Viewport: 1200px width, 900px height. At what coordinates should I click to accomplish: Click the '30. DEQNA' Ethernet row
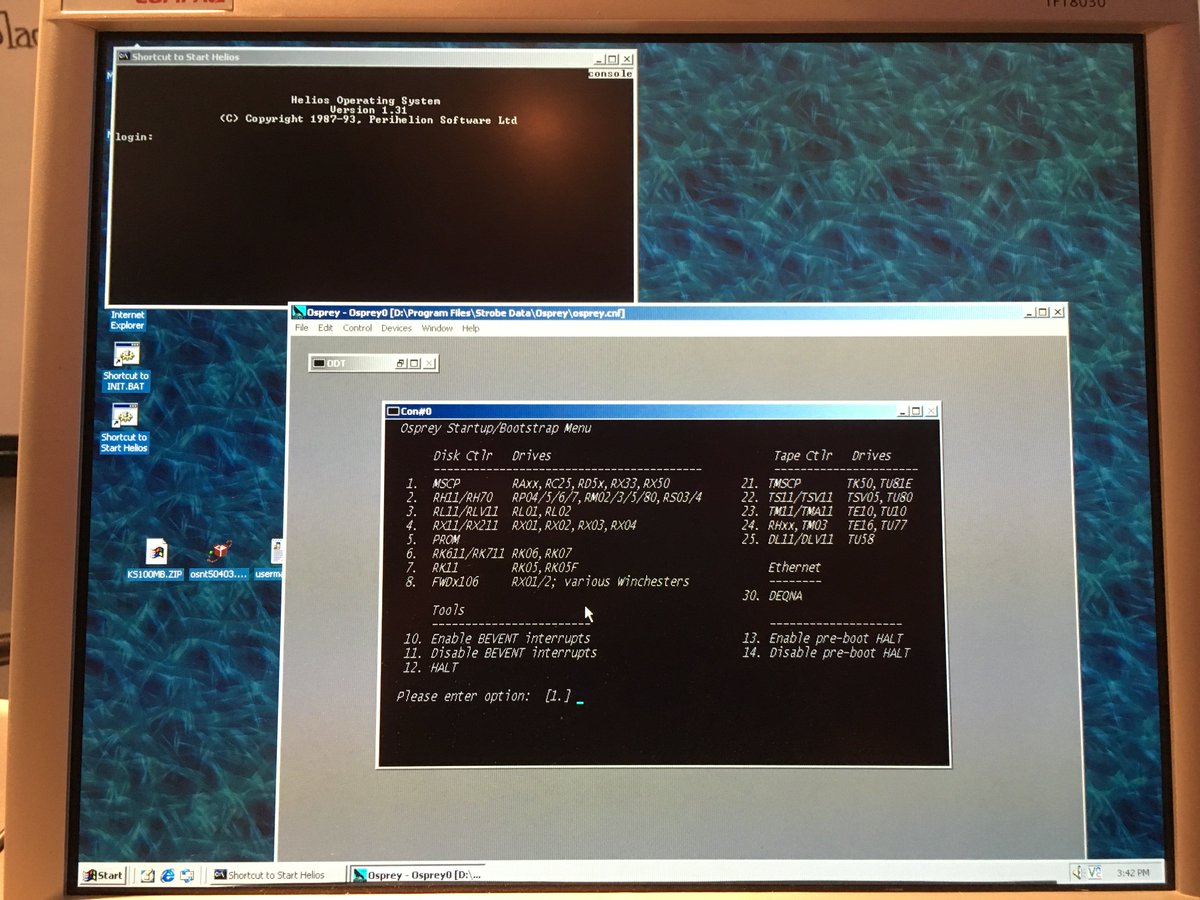click(772, 595)
